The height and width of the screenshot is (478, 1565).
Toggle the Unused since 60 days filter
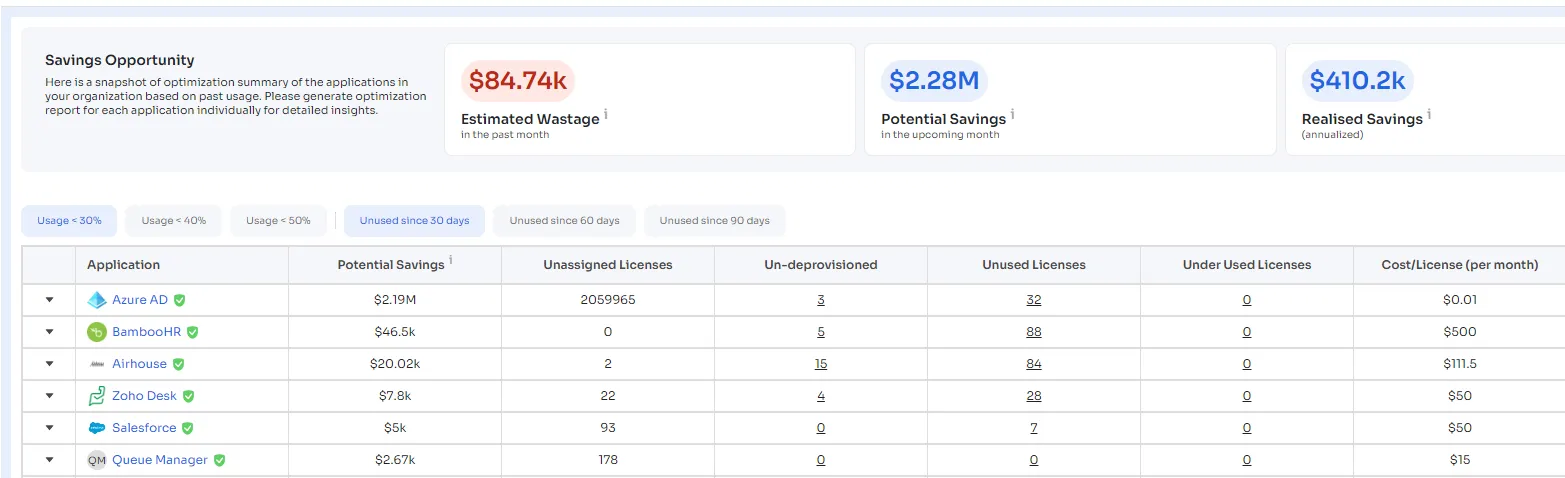pos(564,221)
